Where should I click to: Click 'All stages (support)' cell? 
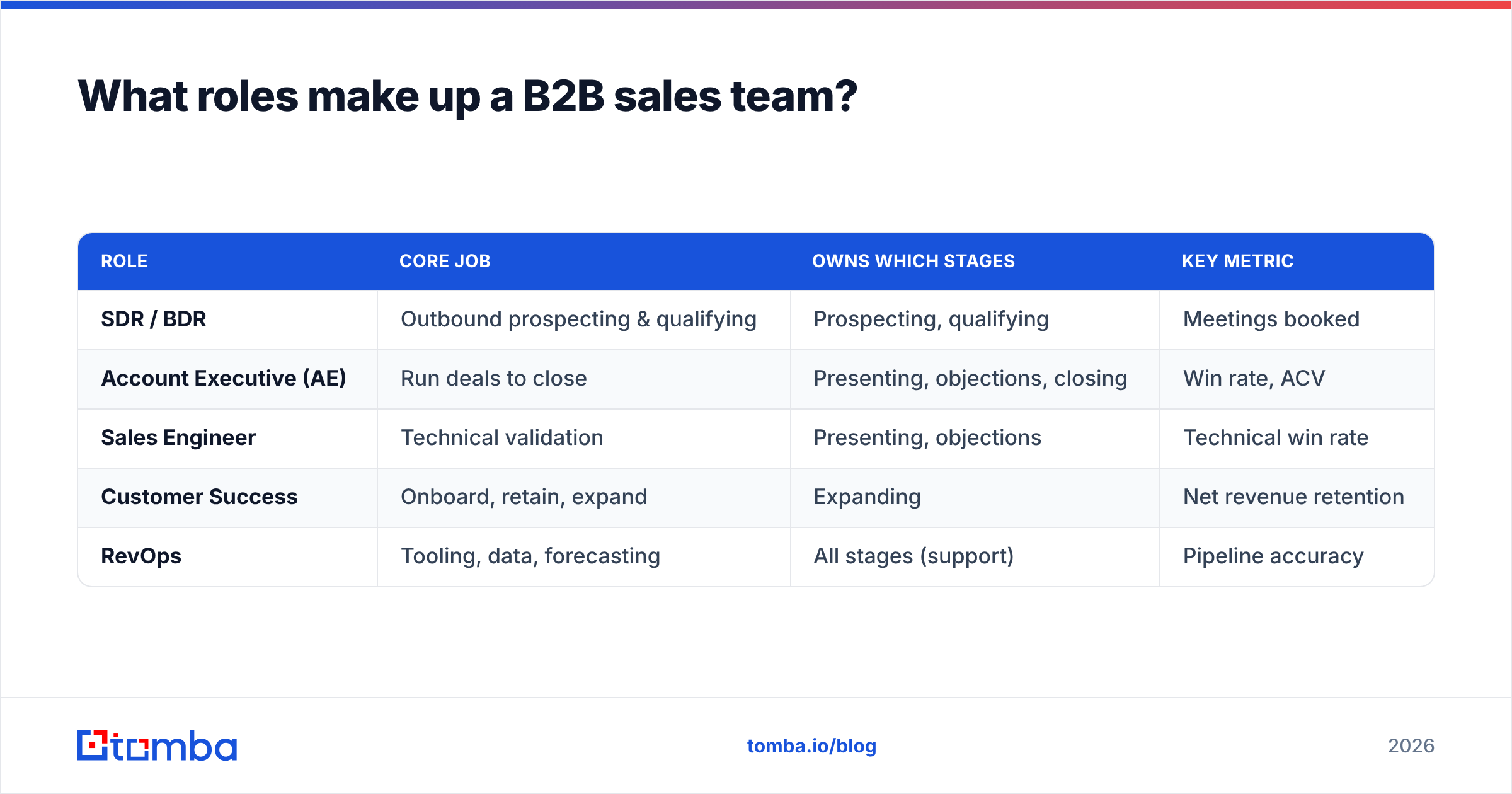tap(975, 556)
